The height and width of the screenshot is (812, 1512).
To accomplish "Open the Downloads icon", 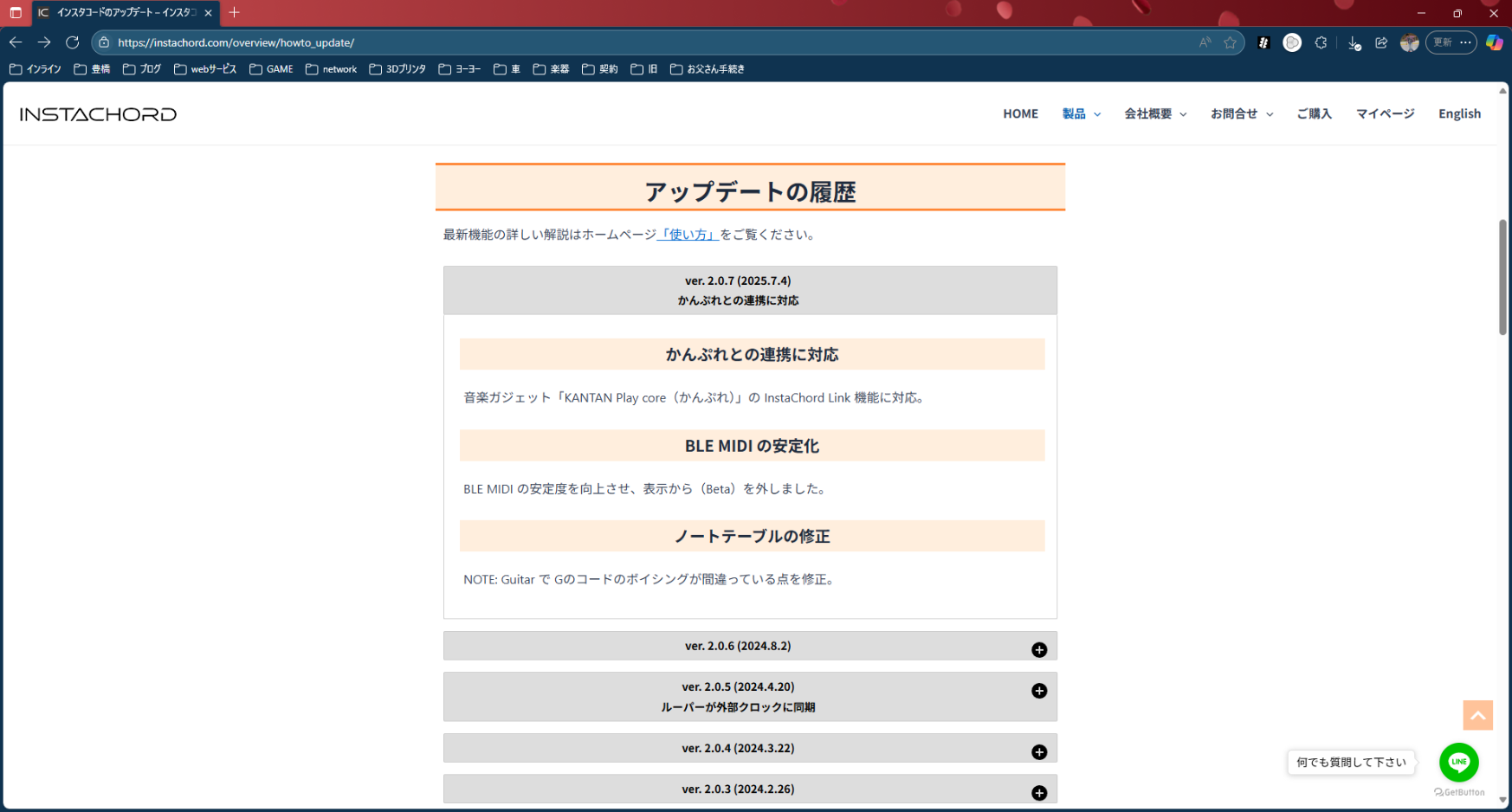I will pyautogui.click(x=1354, y=42).
